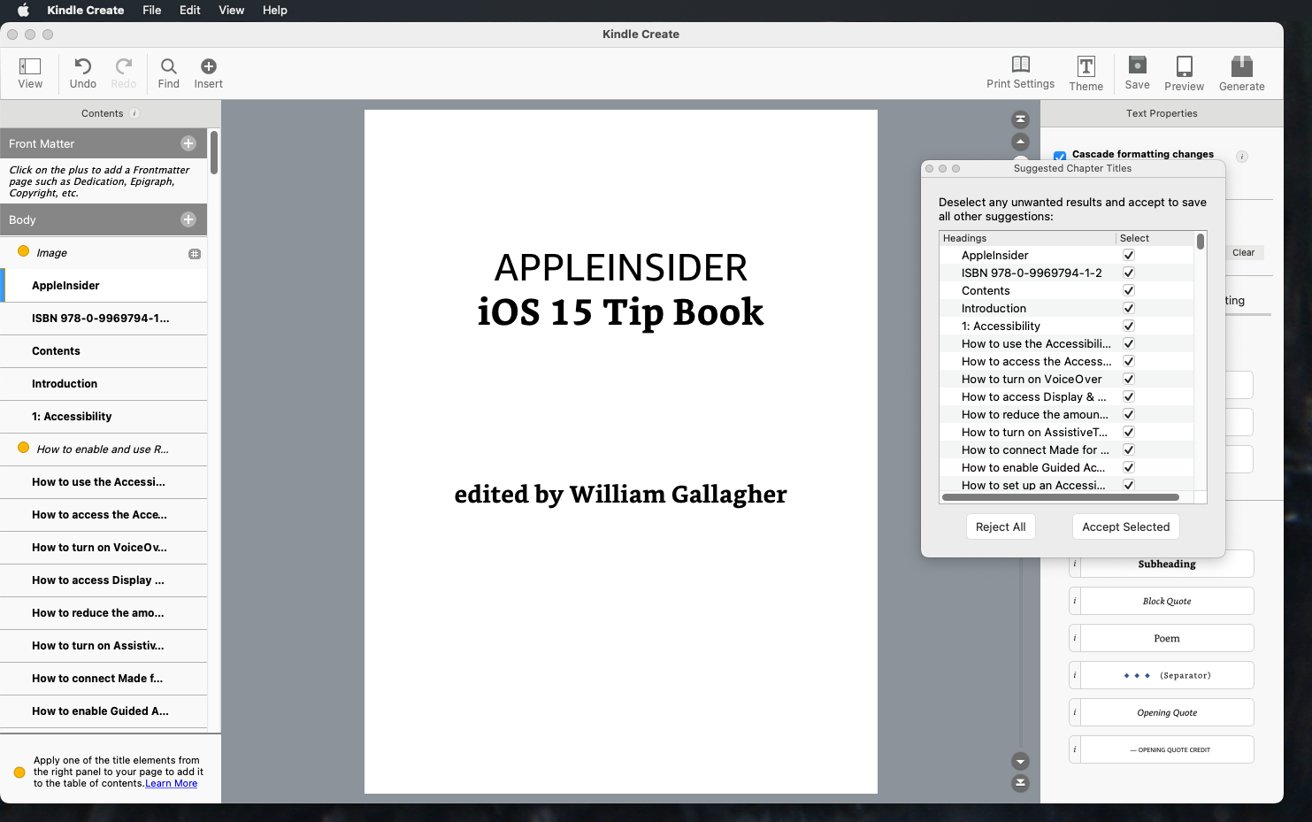The height and width of the screenshot is (822, 1312).
Task: Open the Learn More link
Action: tap(171, 783)
